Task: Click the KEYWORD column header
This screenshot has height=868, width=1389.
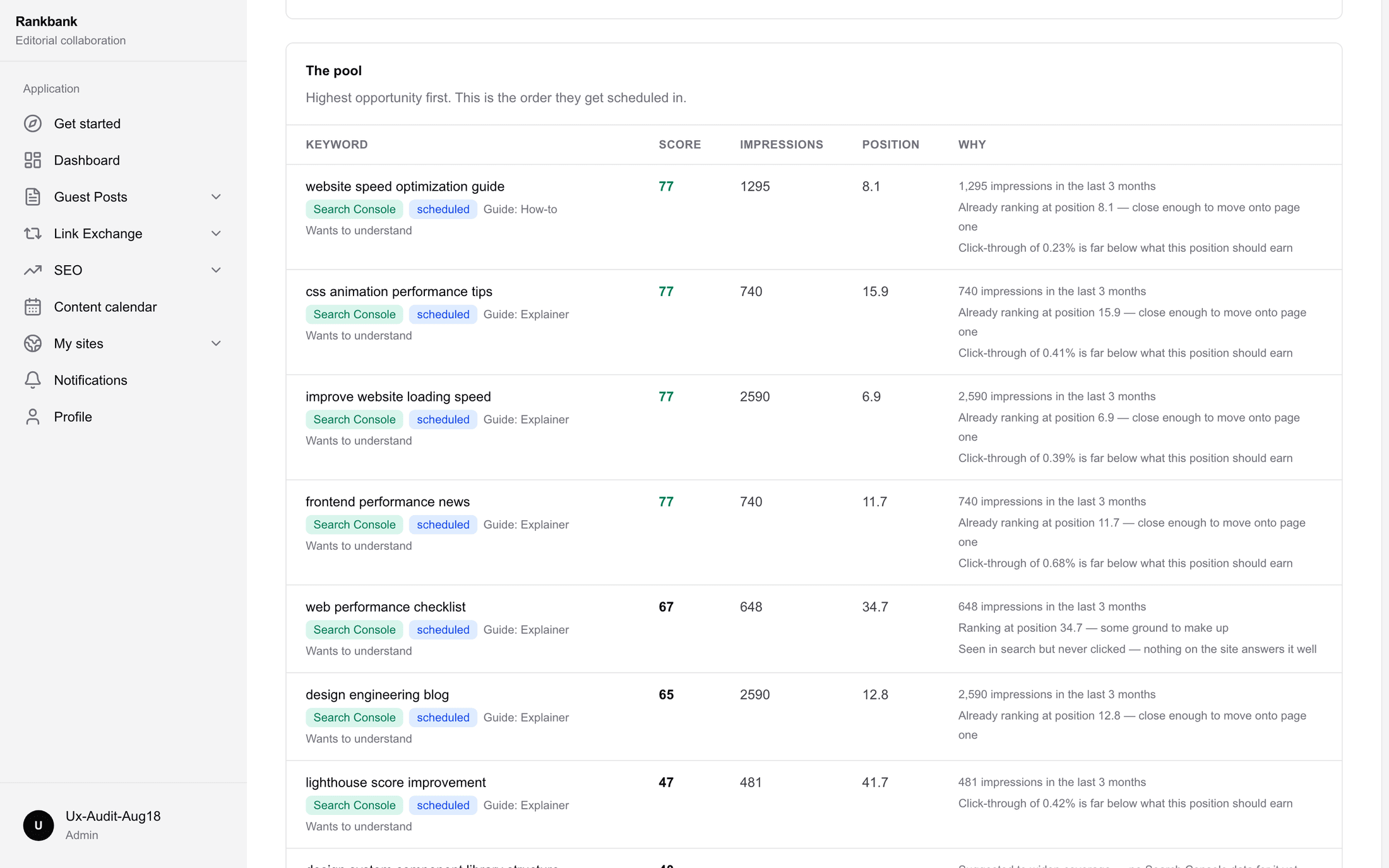Action: point(337,145)
